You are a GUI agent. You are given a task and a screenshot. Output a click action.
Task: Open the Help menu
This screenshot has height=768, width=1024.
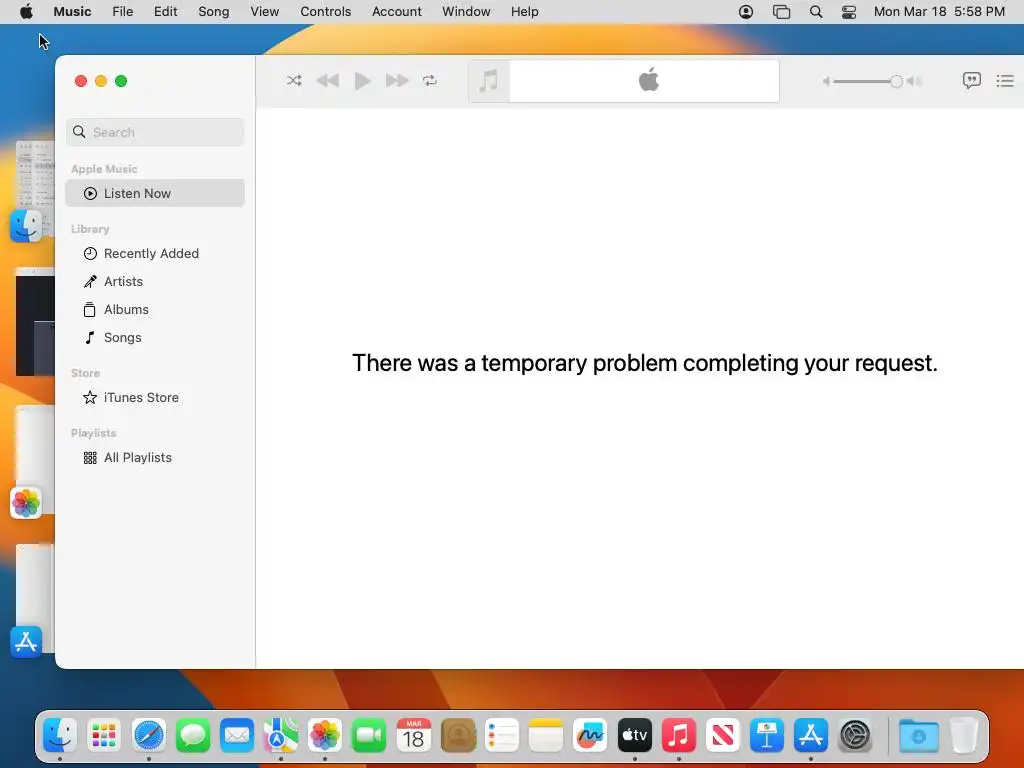[x=524, y=12]
